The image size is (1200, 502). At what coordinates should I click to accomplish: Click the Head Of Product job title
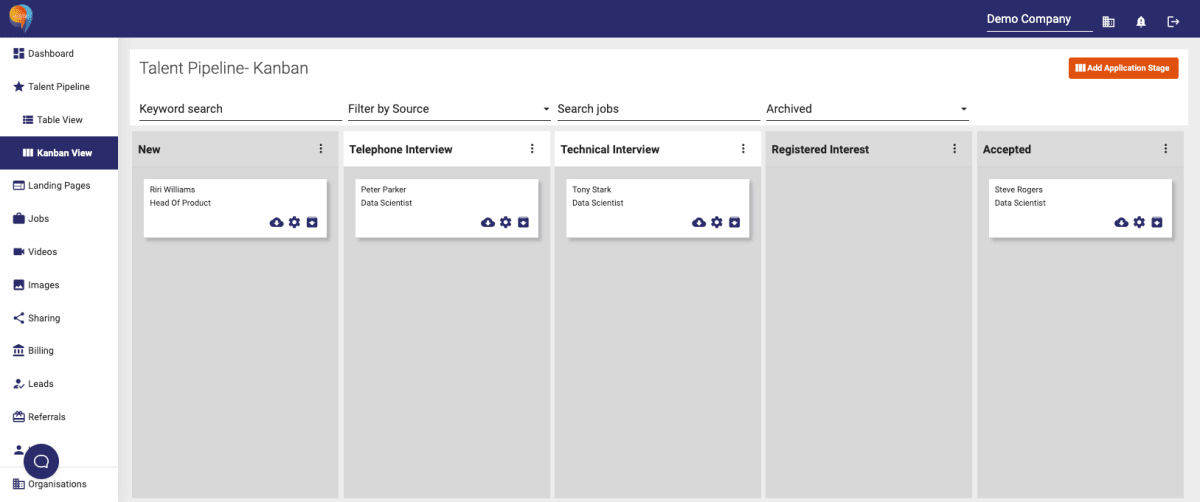tap(181, 203)
